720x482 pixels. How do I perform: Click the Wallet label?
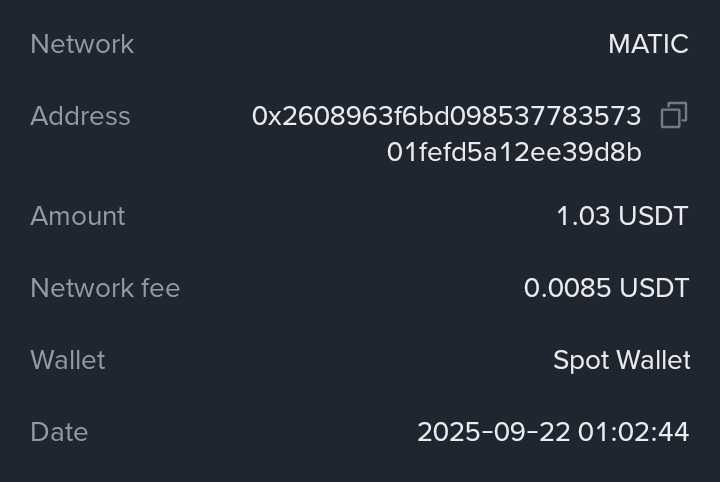pos(68,360)
